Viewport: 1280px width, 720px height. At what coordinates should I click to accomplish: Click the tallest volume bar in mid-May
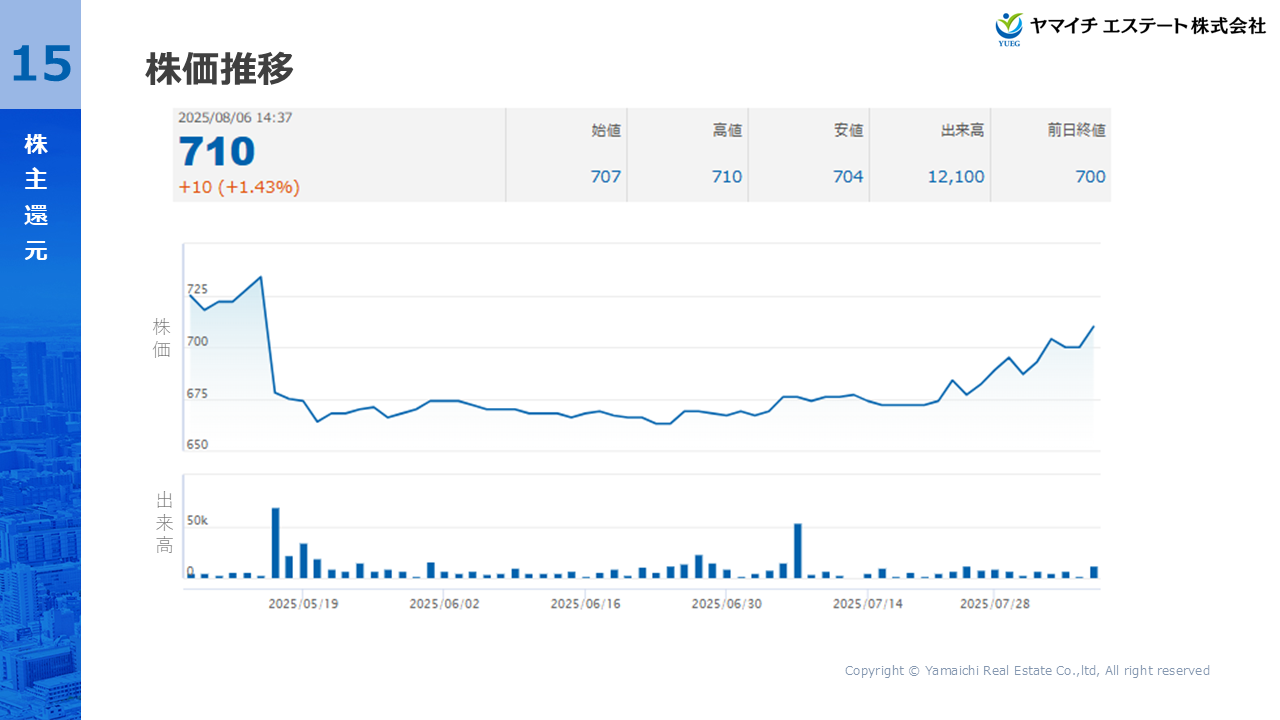(275, 542)
